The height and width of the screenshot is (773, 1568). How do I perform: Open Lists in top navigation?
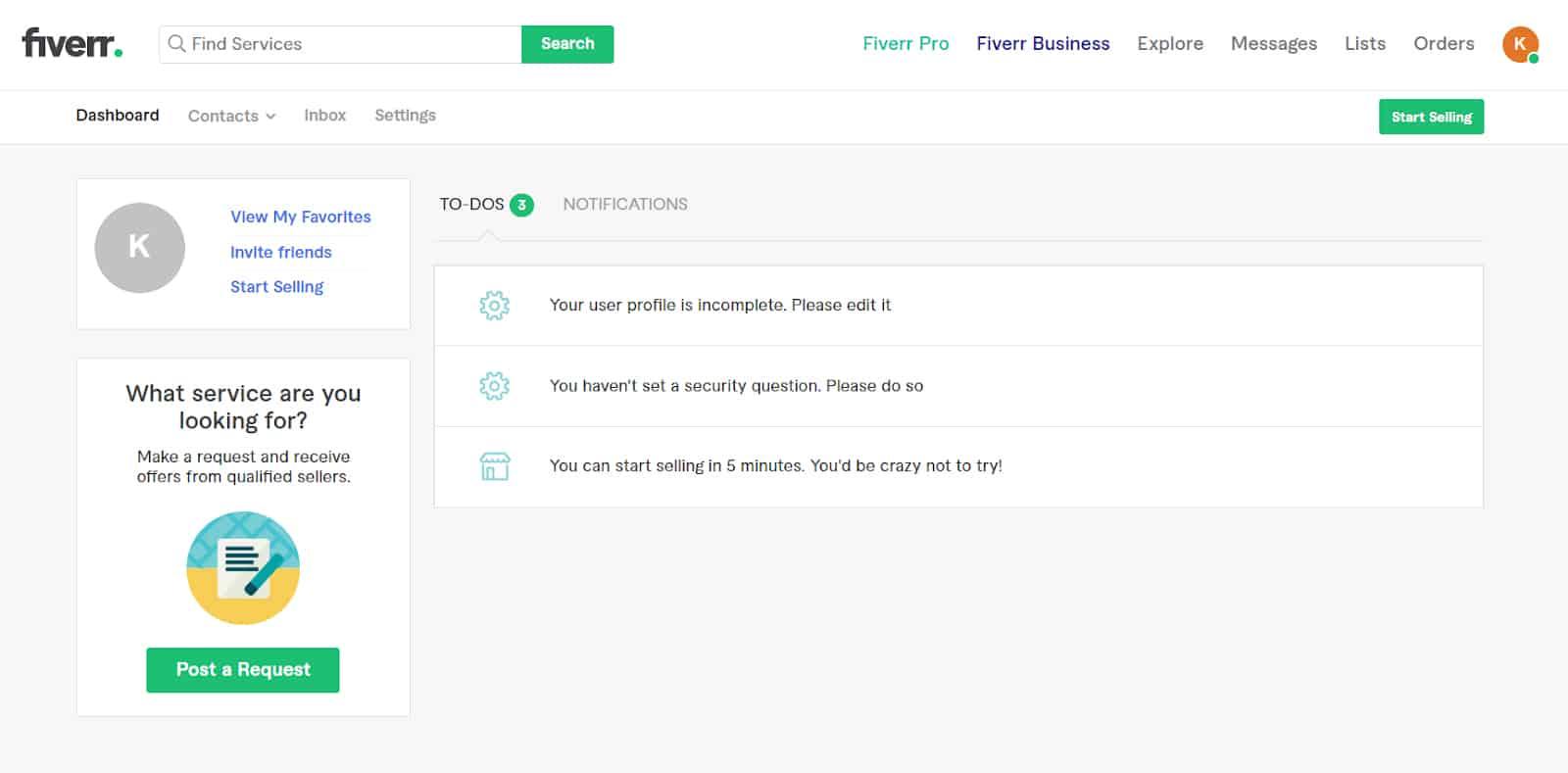[1365, 44]
